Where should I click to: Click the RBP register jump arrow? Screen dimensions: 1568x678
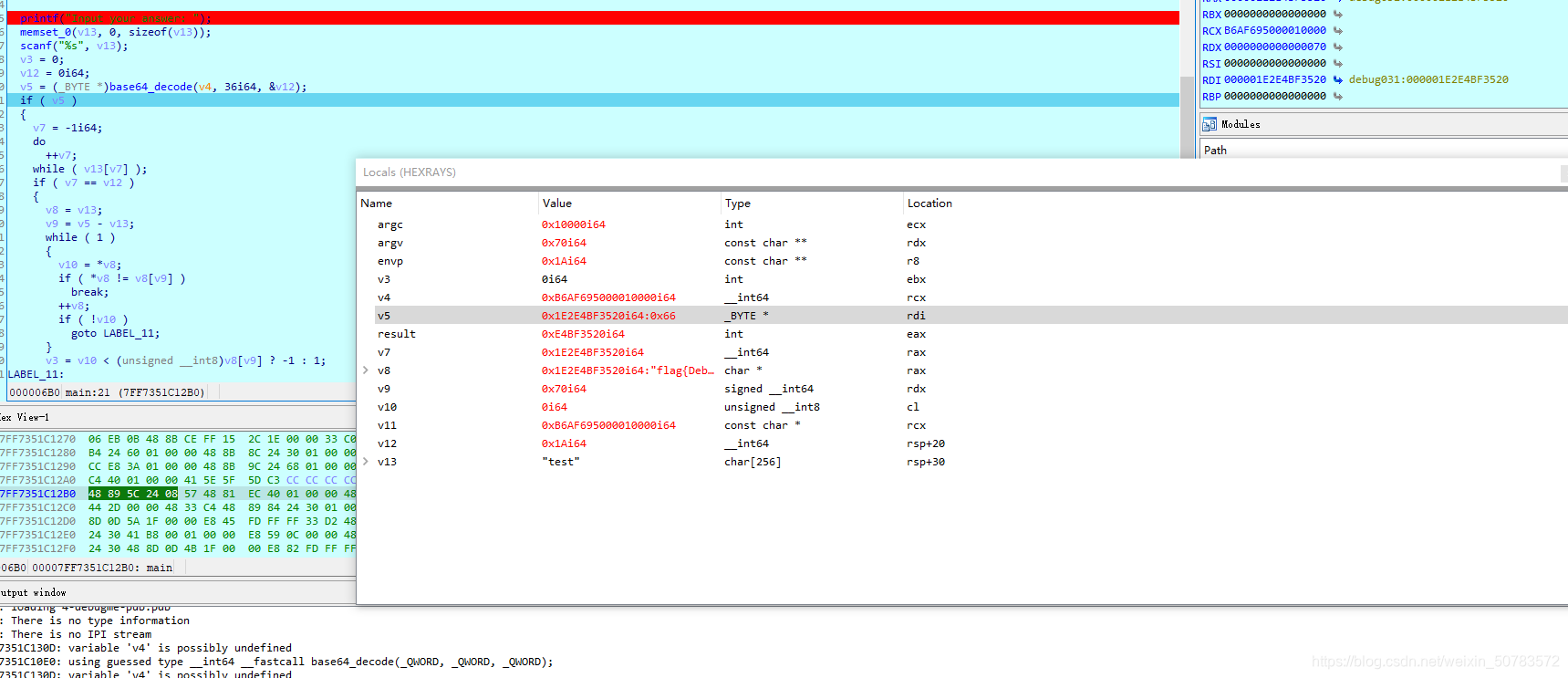[x=1337, y=96]
